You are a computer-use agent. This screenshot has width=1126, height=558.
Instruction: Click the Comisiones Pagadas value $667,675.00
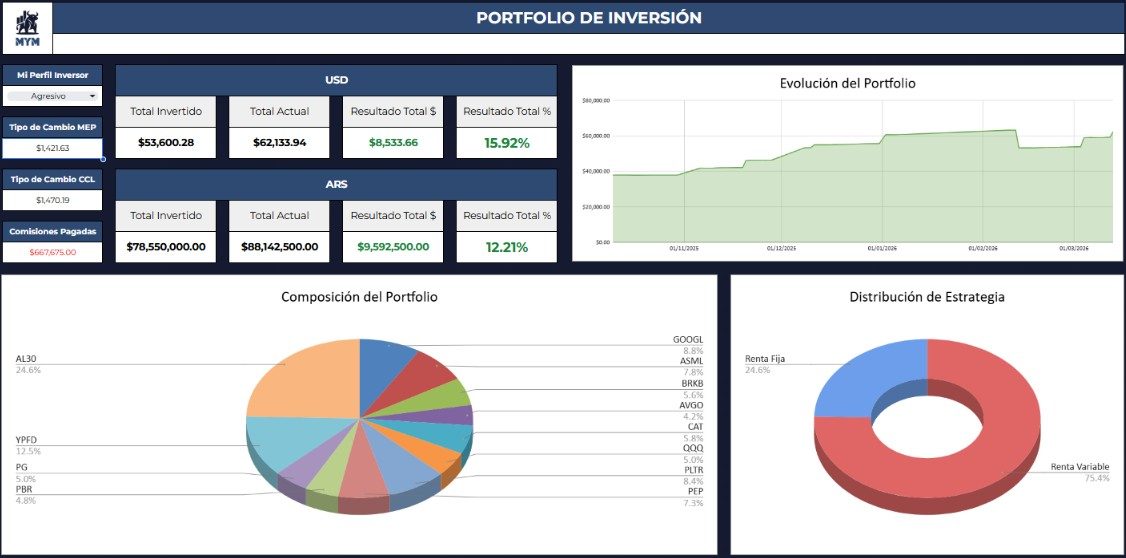(52, 252)
